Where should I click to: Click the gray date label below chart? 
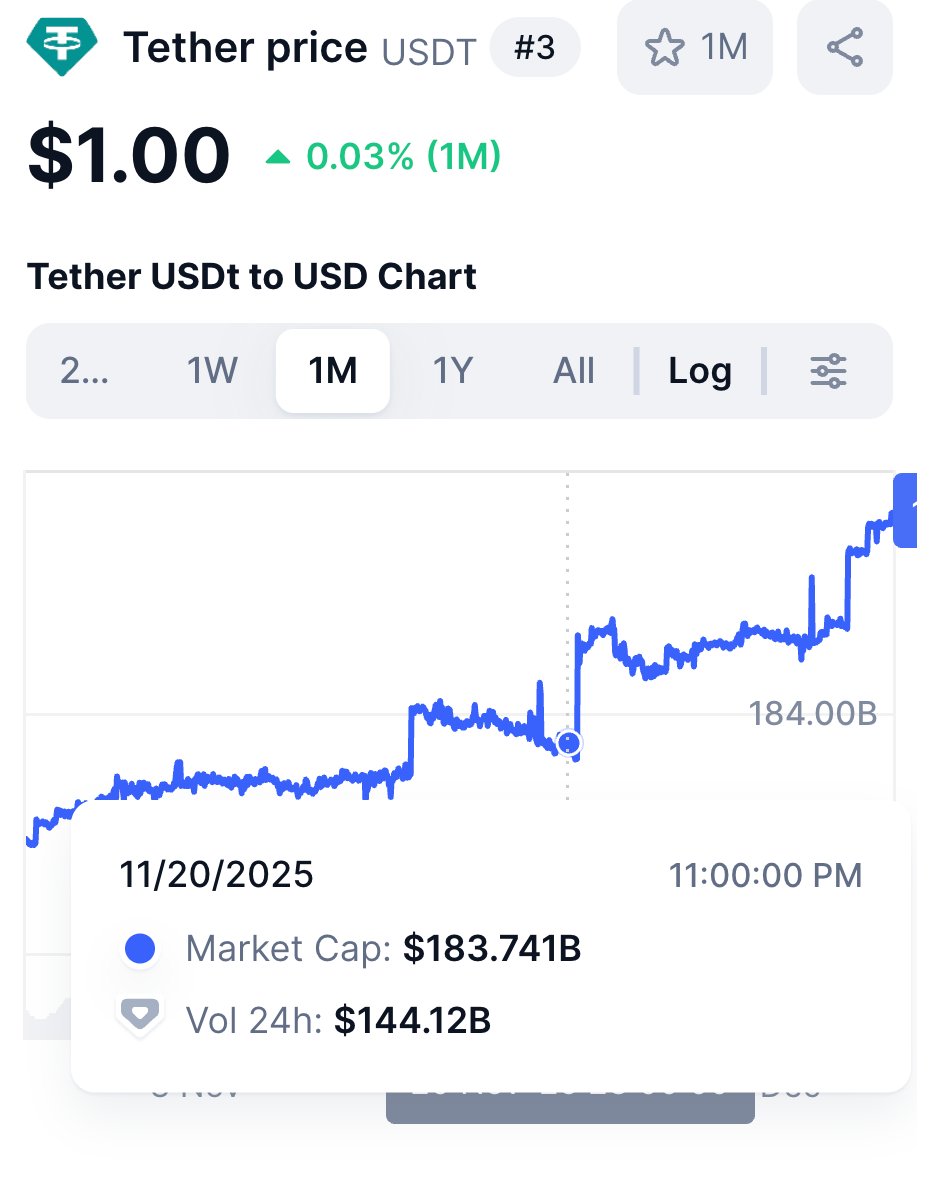[570, 1107]
